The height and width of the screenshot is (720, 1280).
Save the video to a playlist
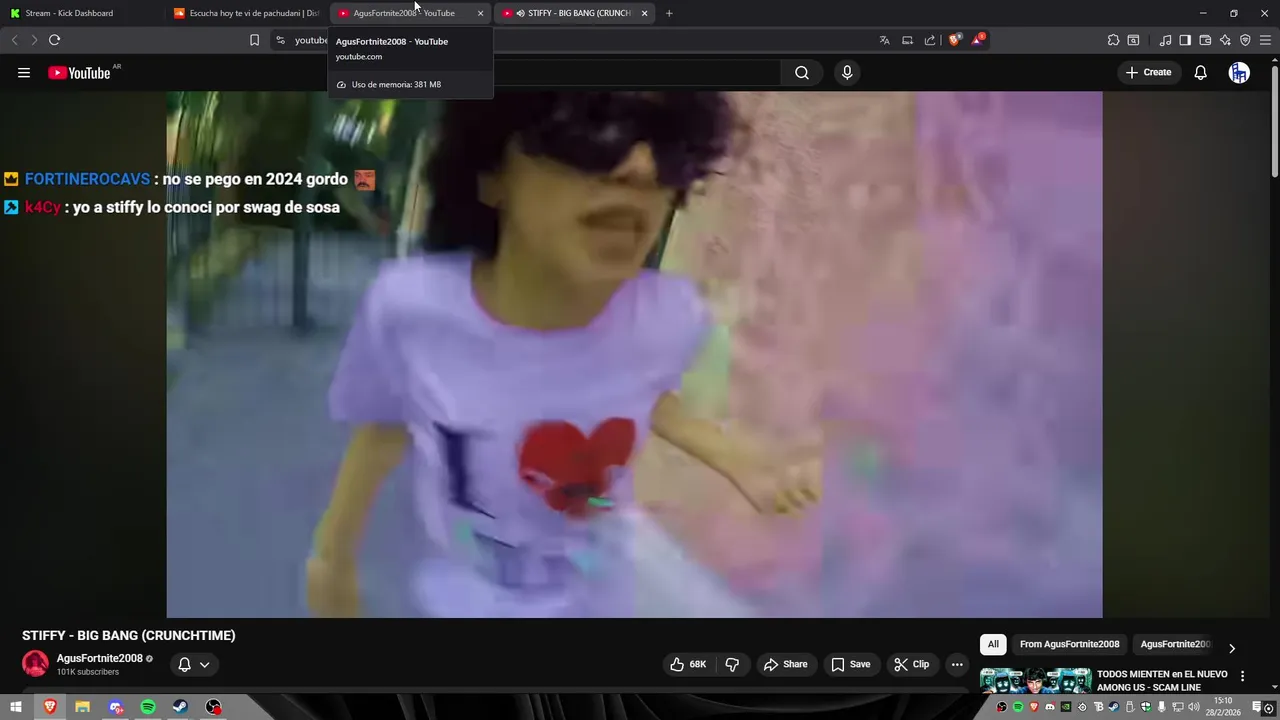pyautogui.click(x=850, y=664)
